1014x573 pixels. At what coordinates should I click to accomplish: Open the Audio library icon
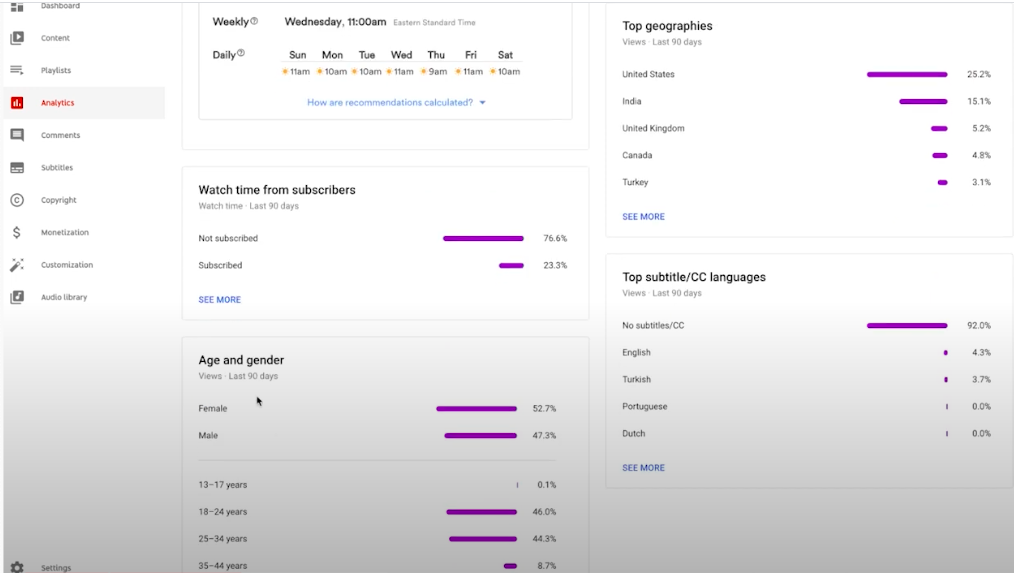pyautogui.click(x=17, y=297)
